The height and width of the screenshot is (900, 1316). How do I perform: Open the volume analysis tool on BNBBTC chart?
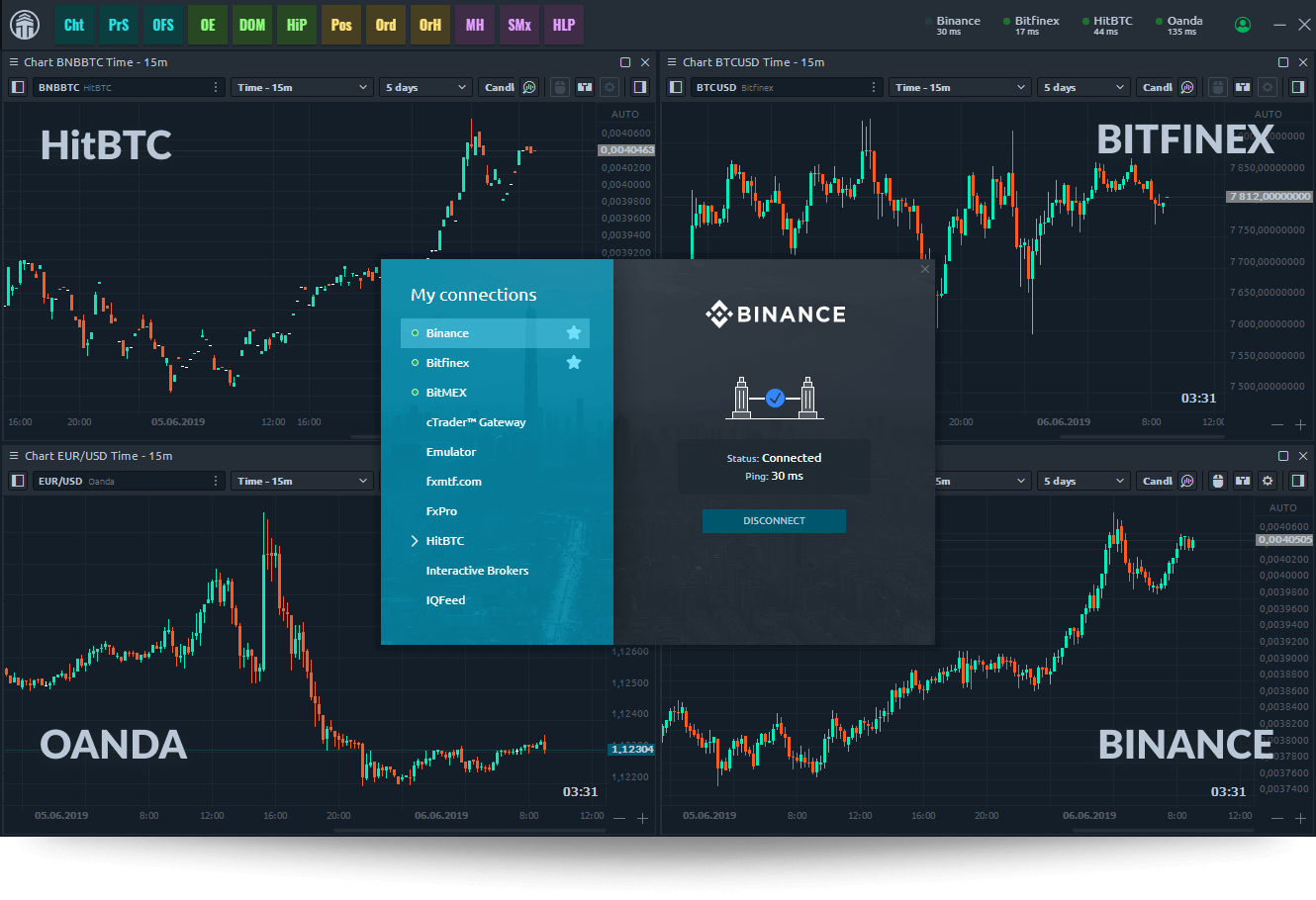529,87
